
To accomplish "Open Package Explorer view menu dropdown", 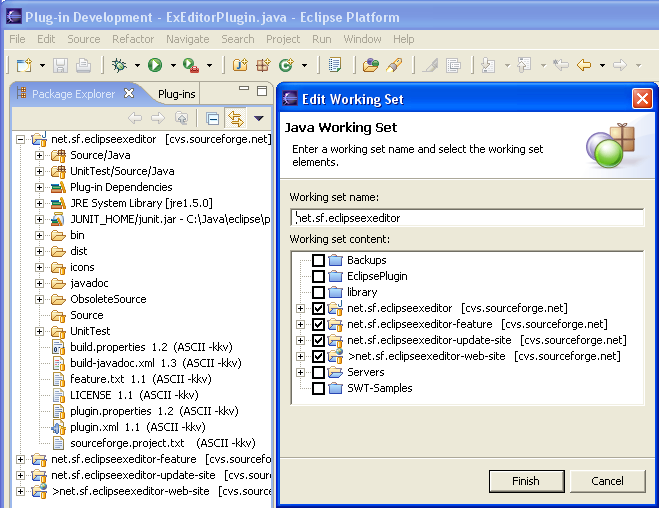I will [x=259, y=118].
